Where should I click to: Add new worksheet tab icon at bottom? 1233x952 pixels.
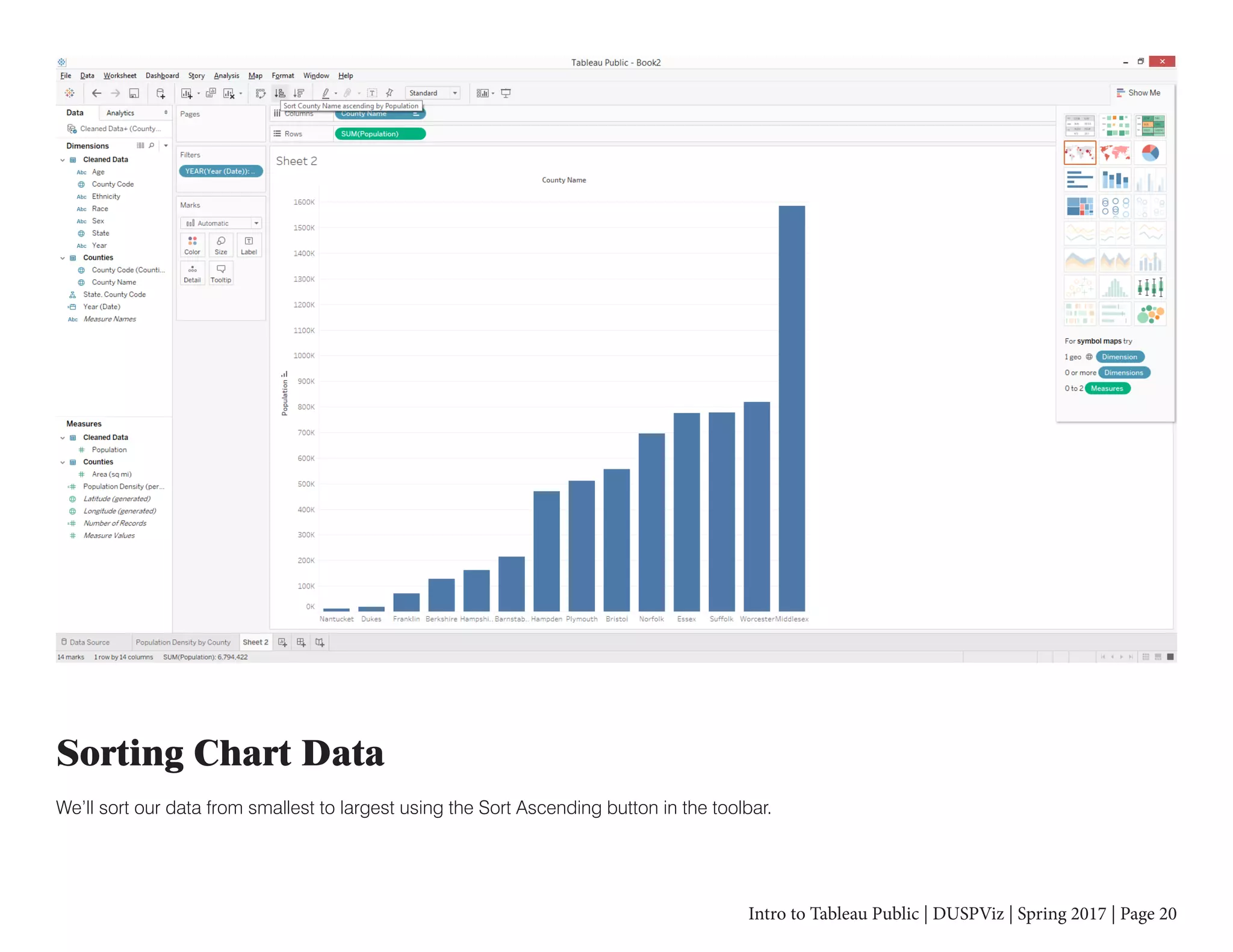[282, 643]
